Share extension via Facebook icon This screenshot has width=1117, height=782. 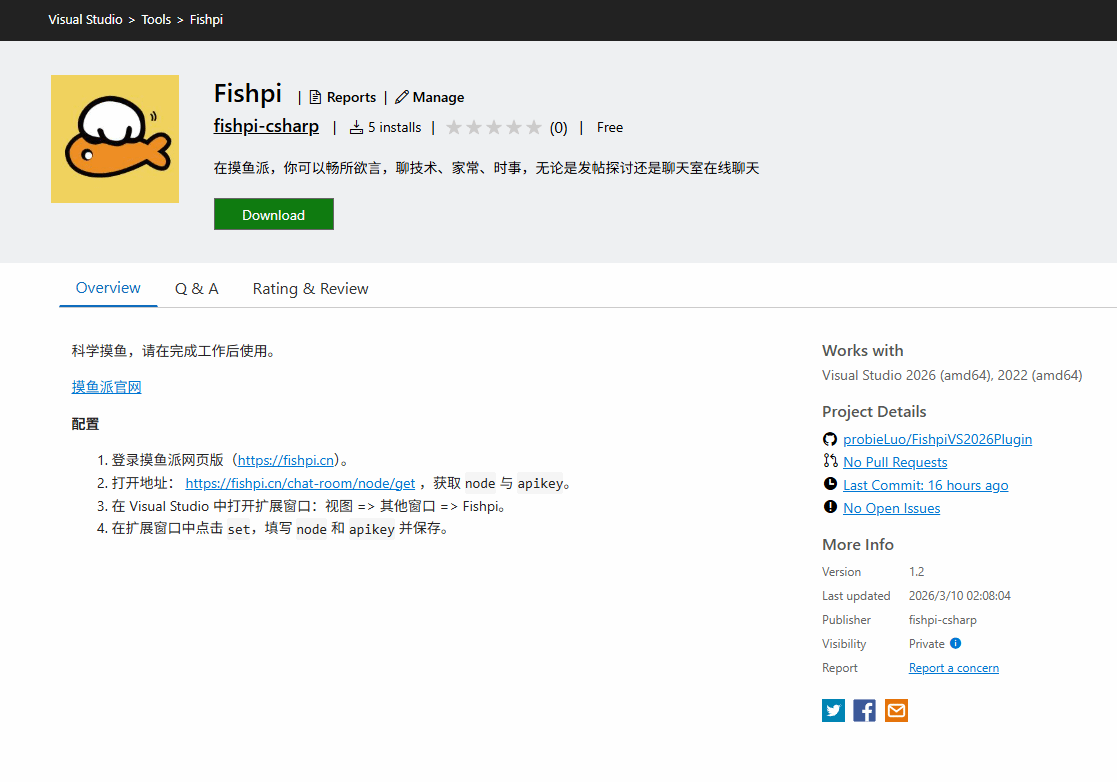coord(865,711)
